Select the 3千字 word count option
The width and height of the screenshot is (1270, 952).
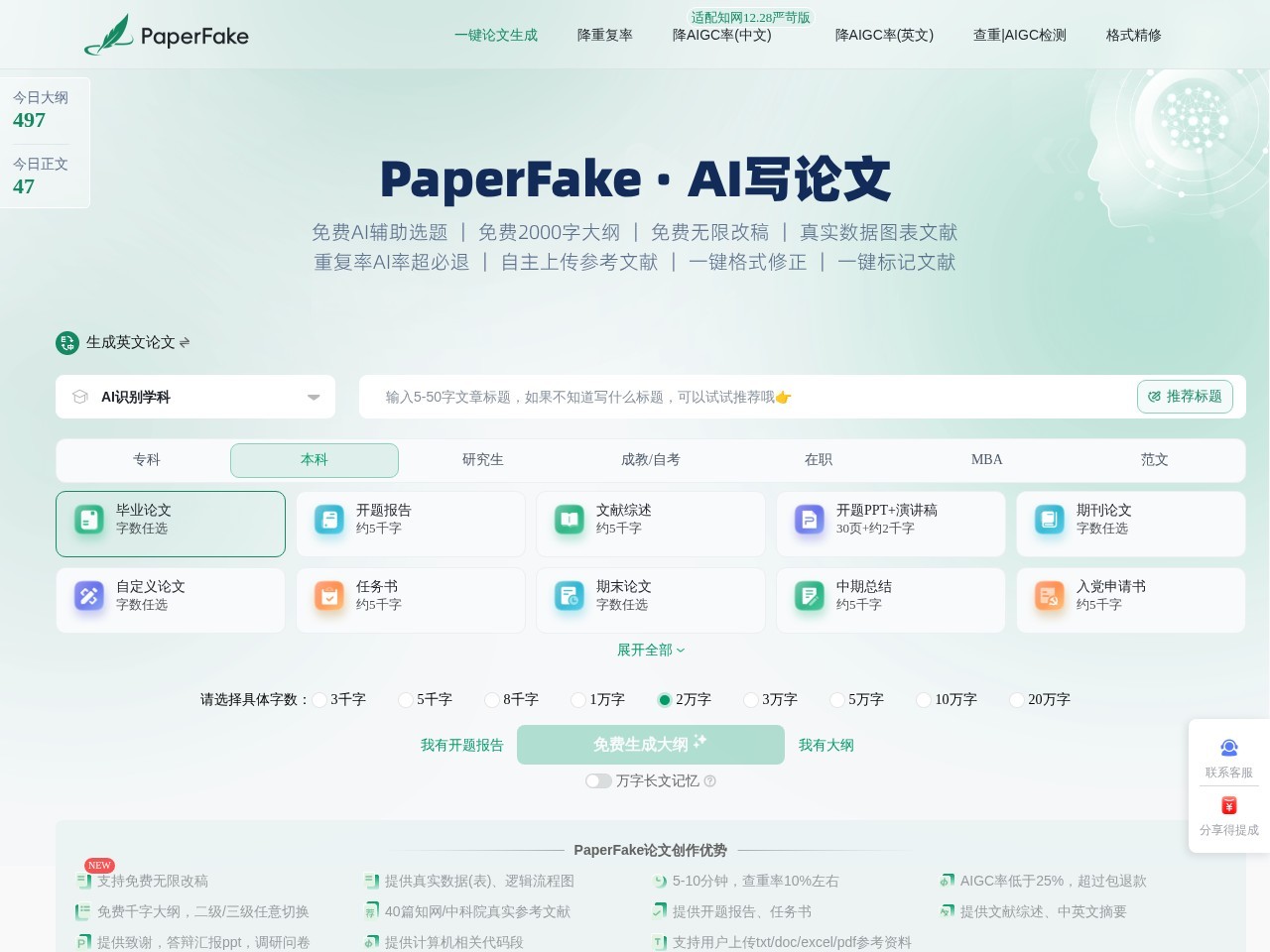(318, 700)
